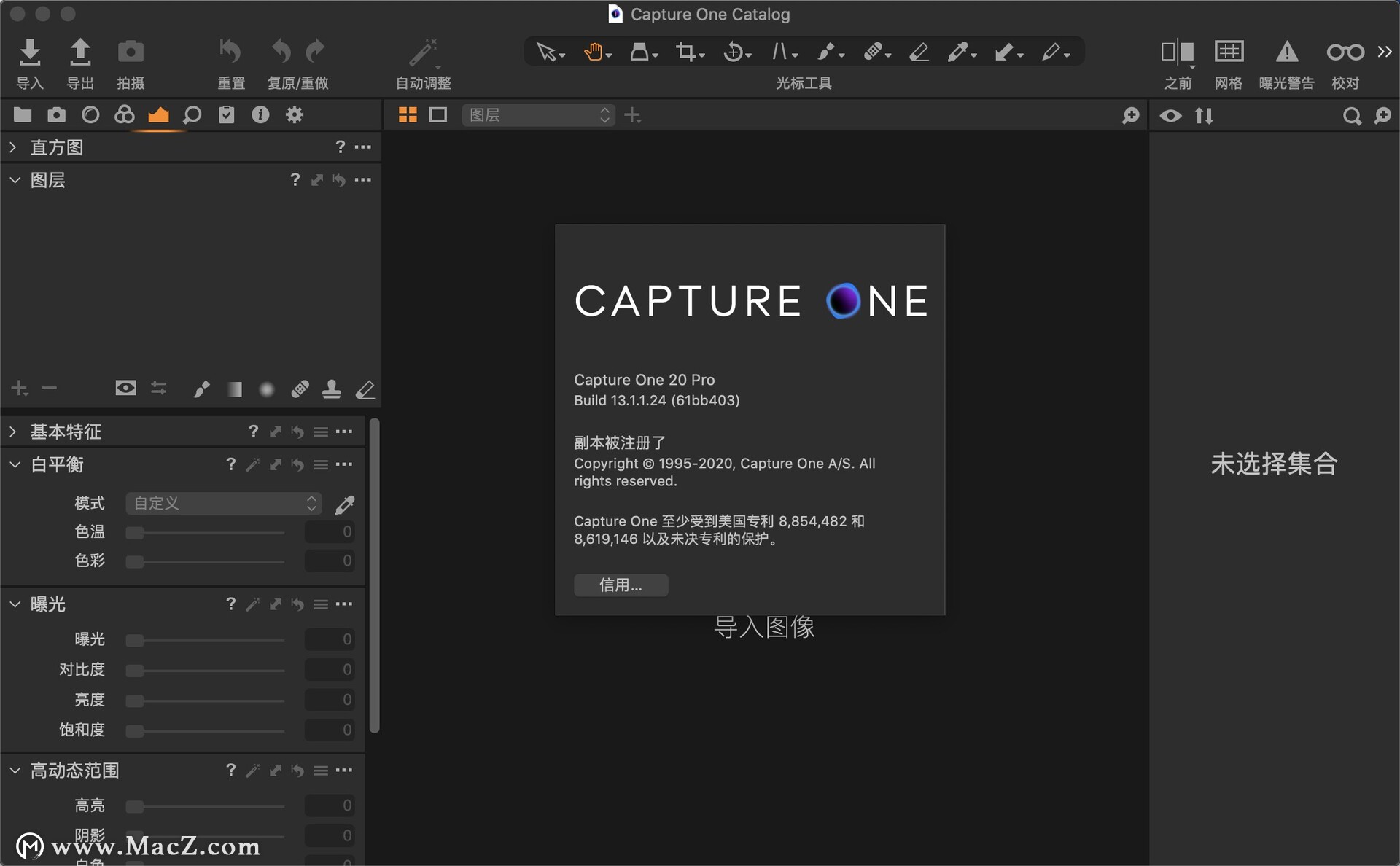Click the 重置 reset icon
Viewport: 1400px width, 866px height.
click(230, 52)
